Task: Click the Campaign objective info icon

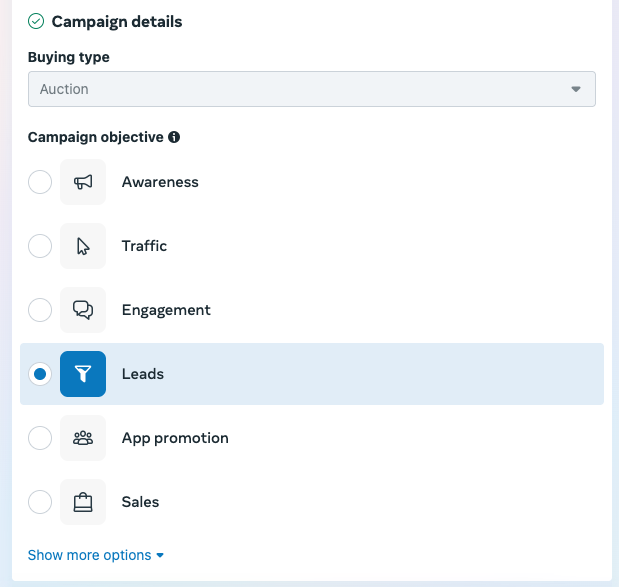Action: (x=174, y=137)
